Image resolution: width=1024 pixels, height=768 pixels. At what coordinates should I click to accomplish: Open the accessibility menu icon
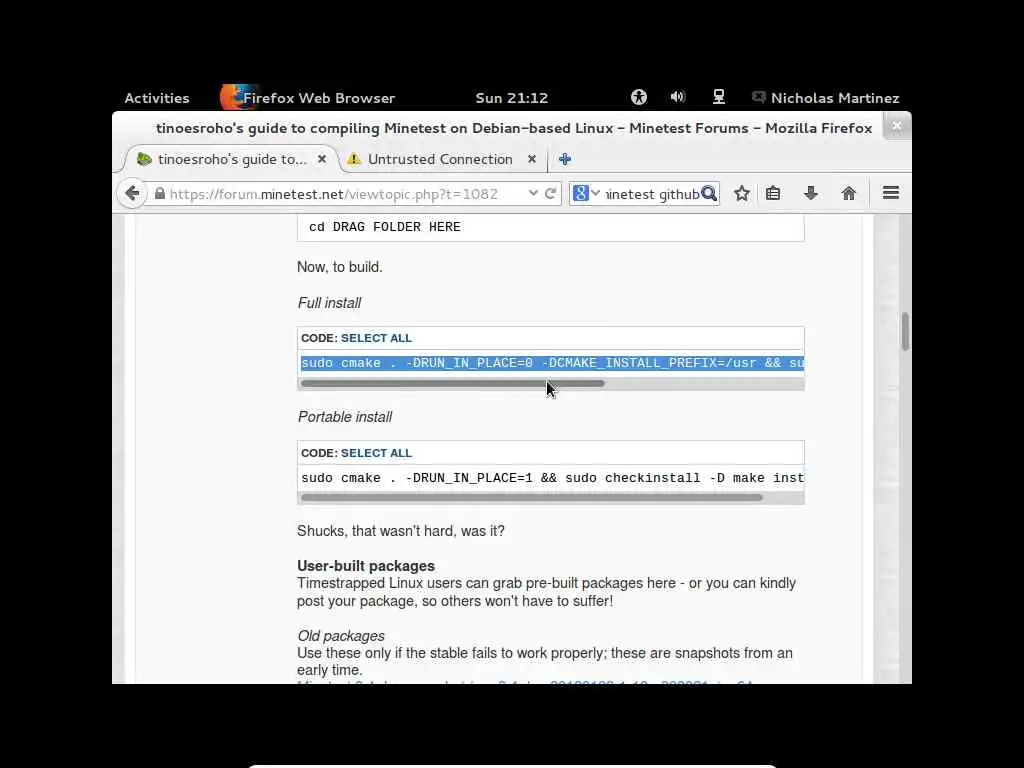coord(639,97)
